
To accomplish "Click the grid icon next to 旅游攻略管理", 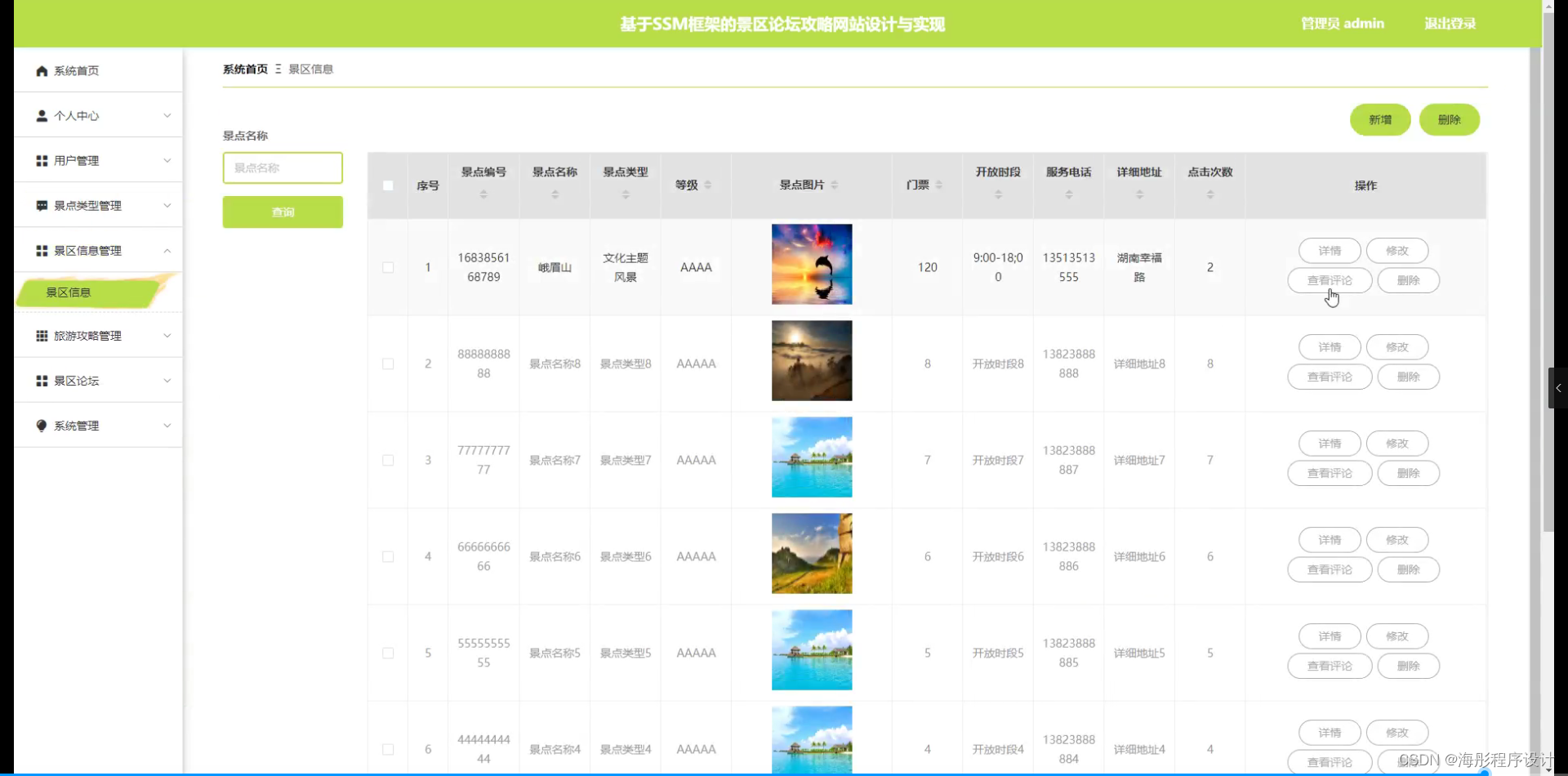I will tap(42, 336).
